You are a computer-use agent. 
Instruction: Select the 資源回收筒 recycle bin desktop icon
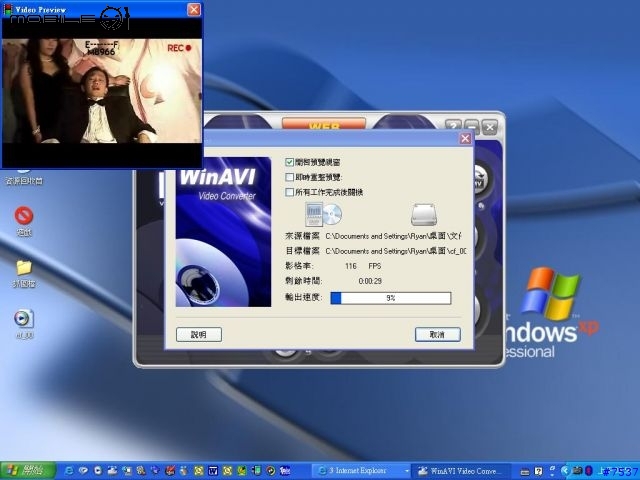[x=24, y=176]
